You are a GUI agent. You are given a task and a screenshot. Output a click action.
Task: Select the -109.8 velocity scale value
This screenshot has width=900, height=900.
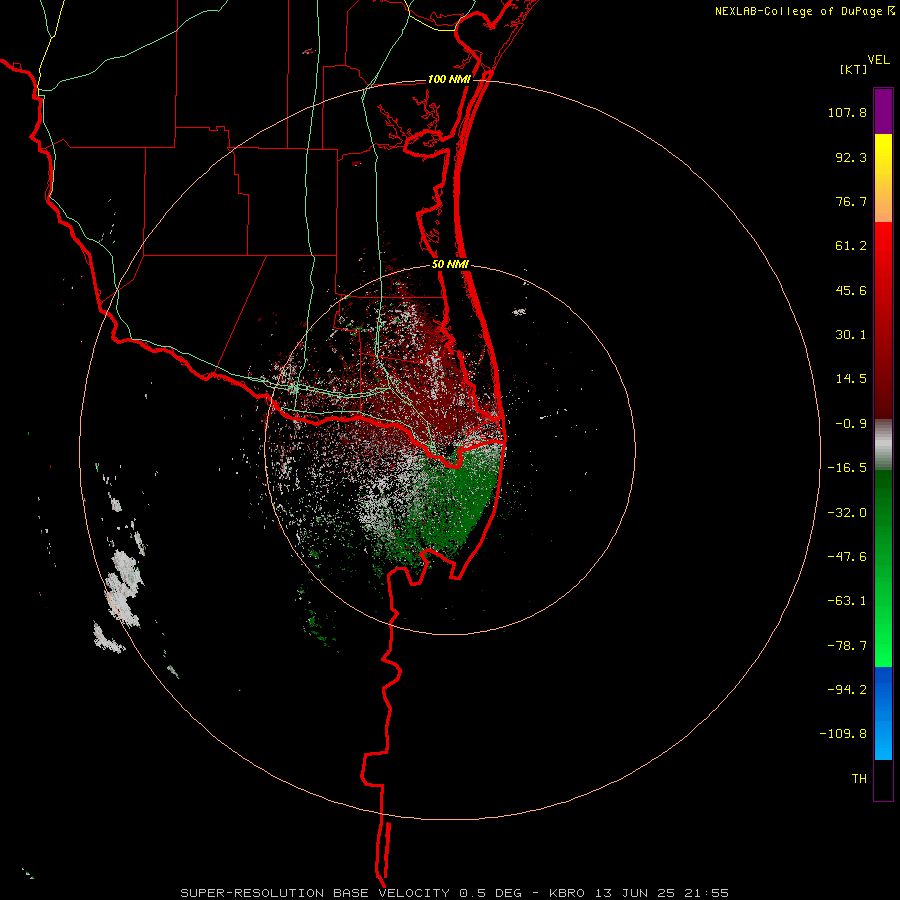pyautogui.click(x=843, y=734)
